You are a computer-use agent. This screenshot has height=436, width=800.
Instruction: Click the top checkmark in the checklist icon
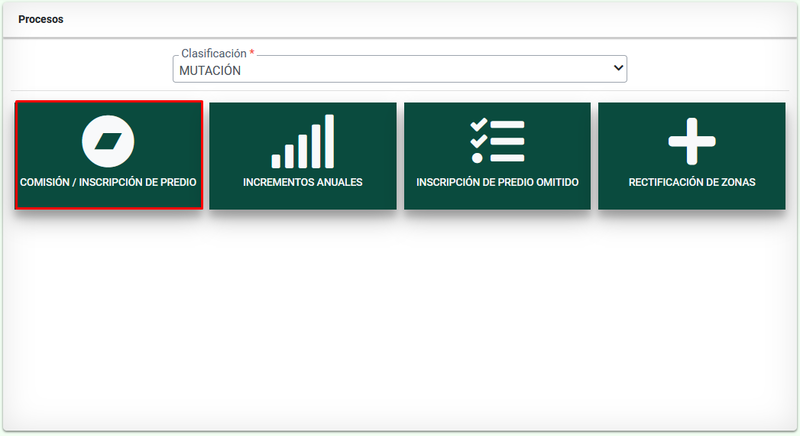[478, 125]
